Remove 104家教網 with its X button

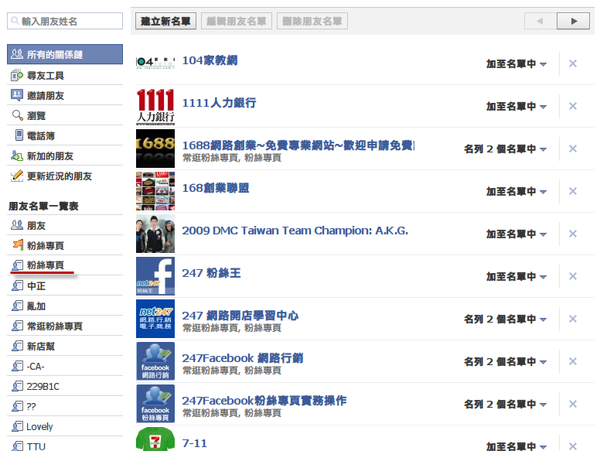tap(572, 63)
